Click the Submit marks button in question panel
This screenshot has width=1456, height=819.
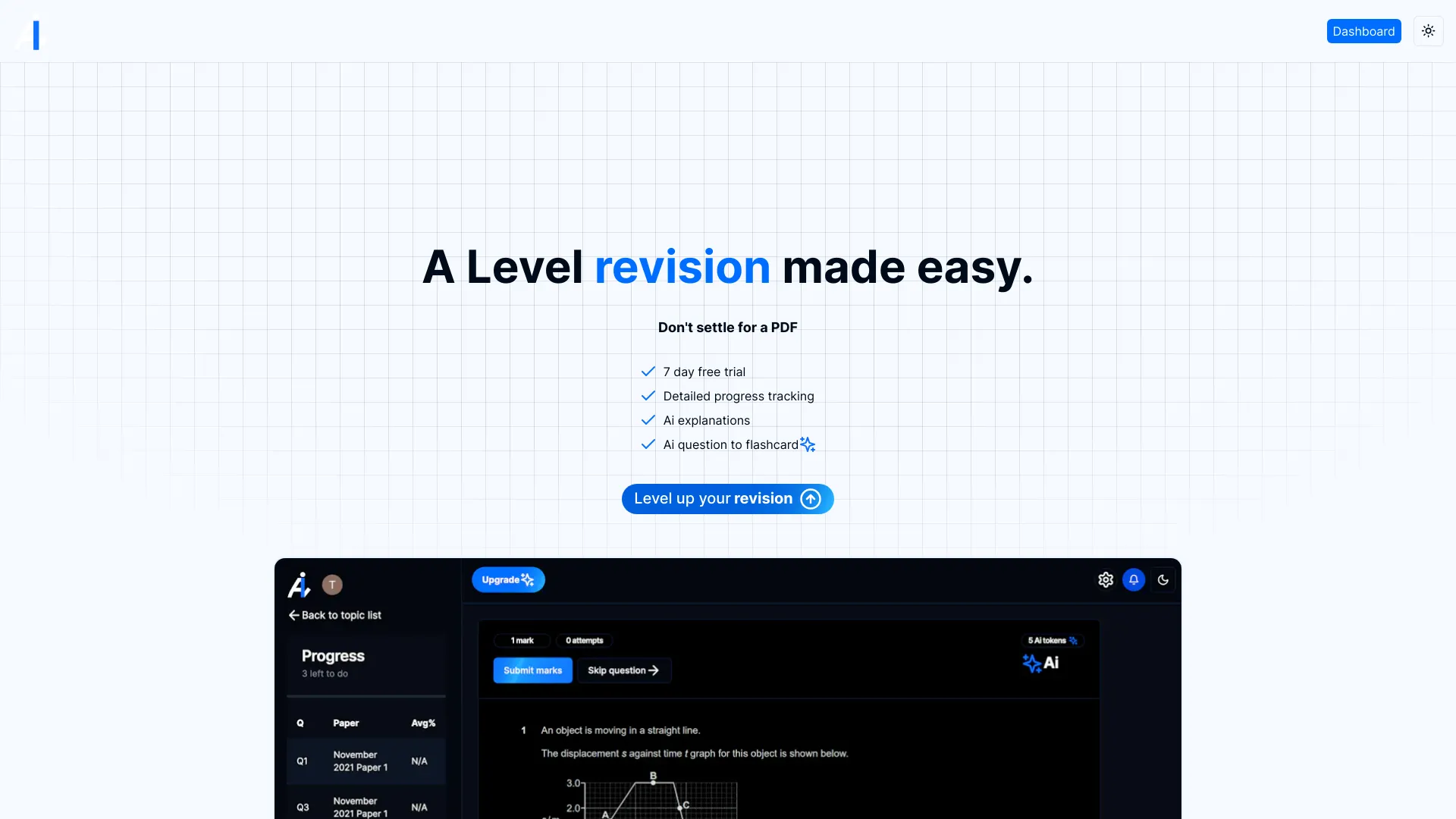point(532,670)
